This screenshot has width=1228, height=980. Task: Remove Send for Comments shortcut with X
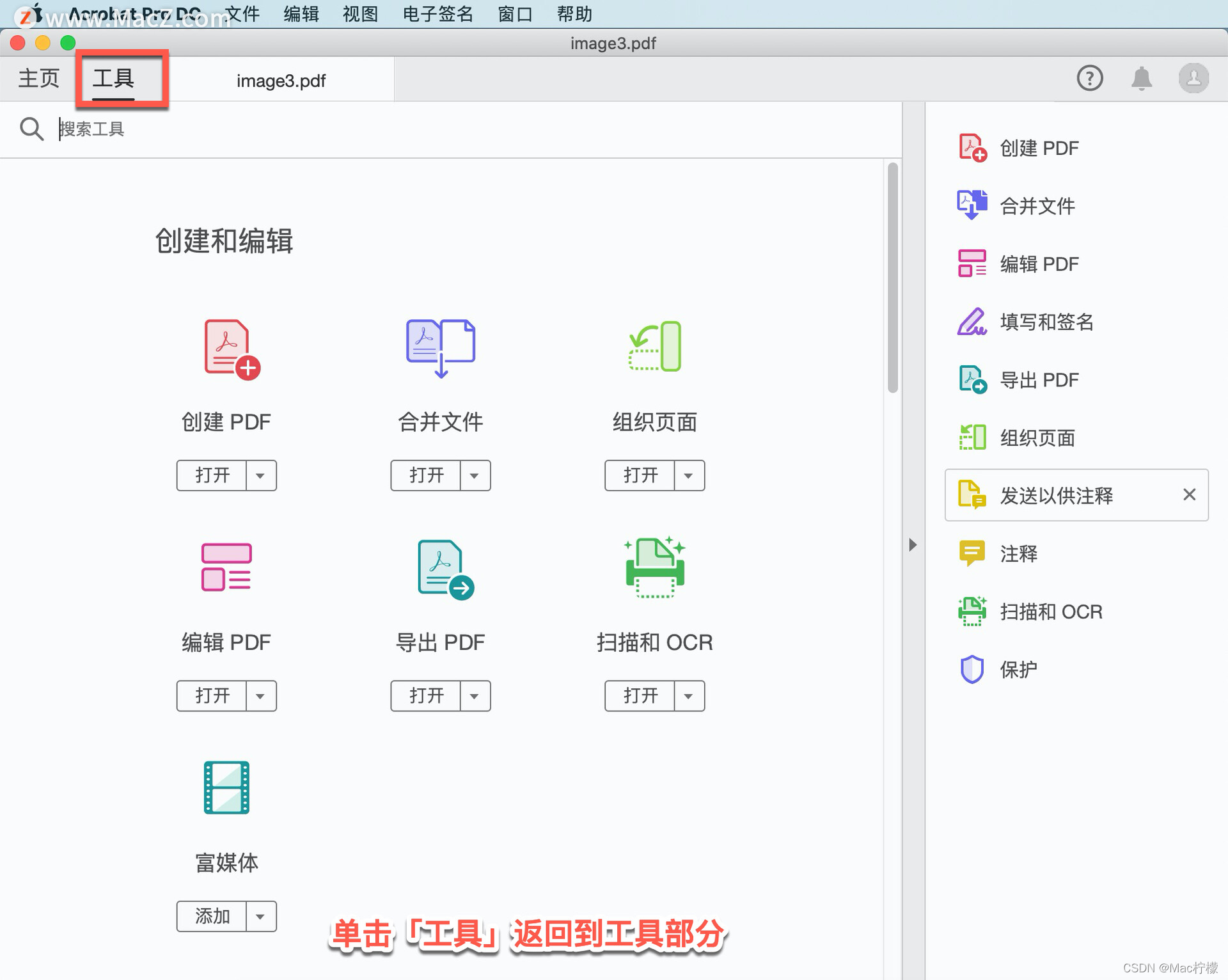pos(1189,494)
